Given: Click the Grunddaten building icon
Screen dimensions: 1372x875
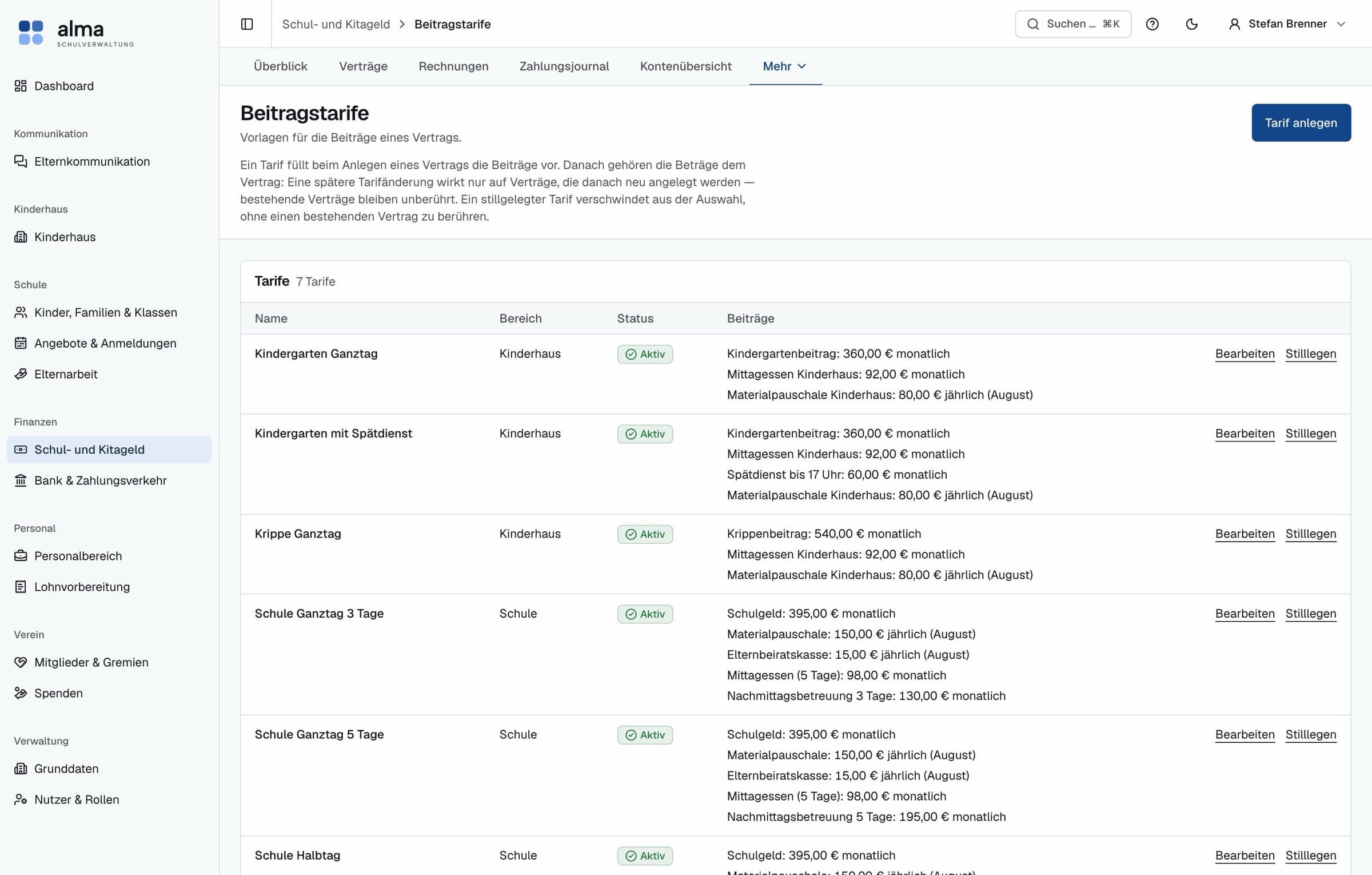Looking at the screenshot, I should 21,769.
